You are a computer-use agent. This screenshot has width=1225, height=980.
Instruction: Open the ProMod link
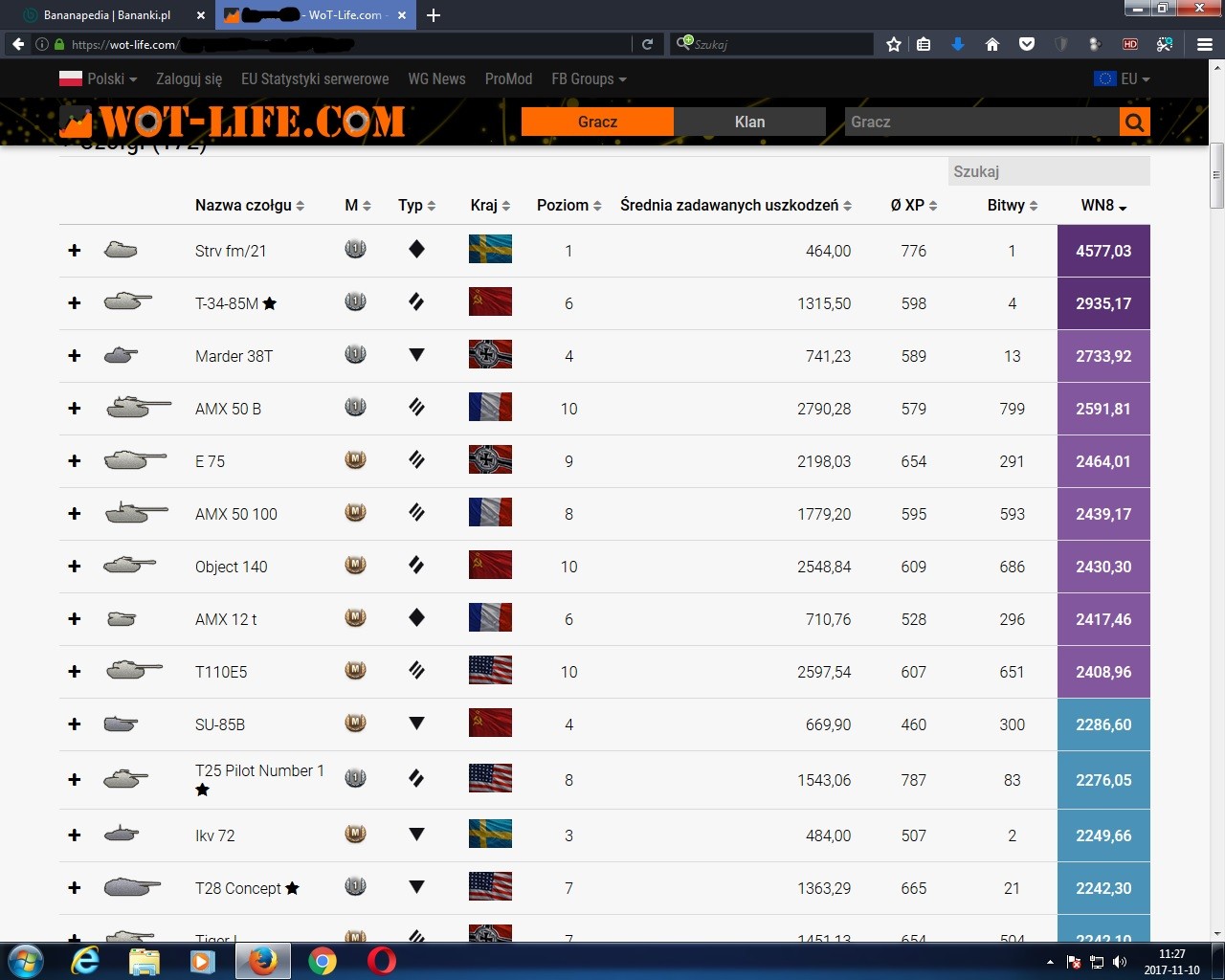(508, 78)
